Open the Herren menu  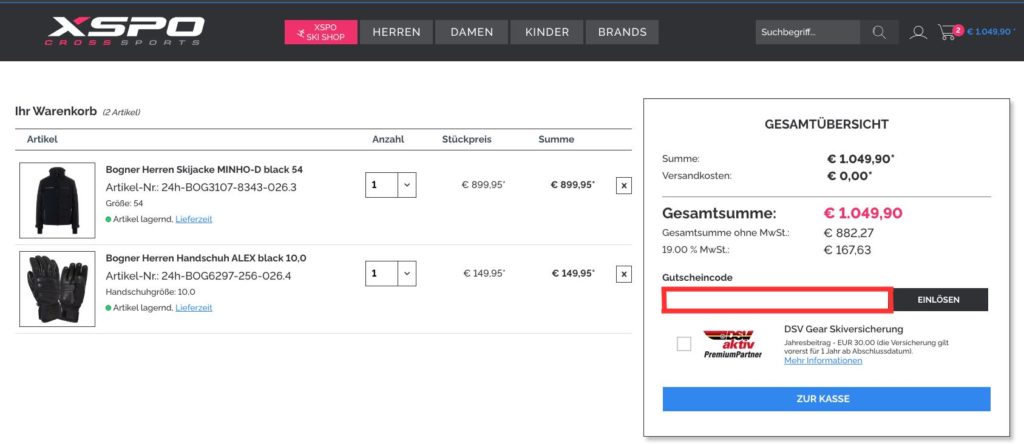click(x=396, y=32)
